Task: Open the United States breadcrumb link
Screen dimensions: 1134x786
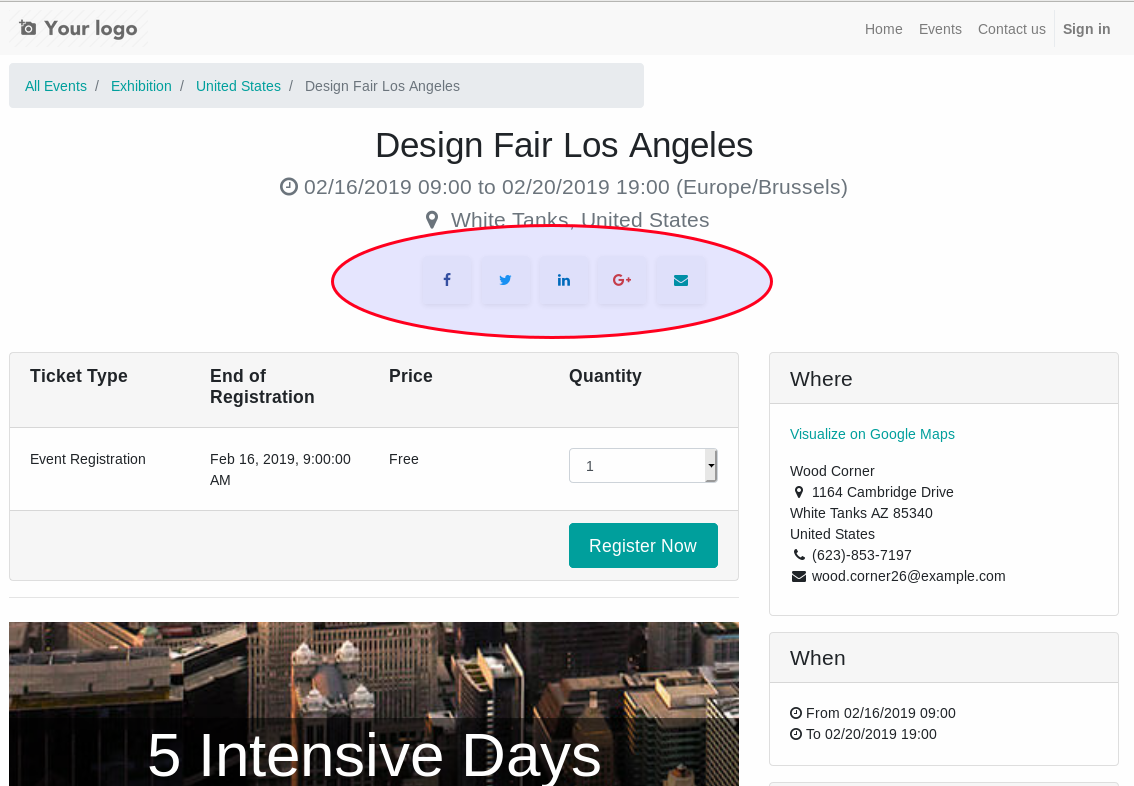Action: 238,86
